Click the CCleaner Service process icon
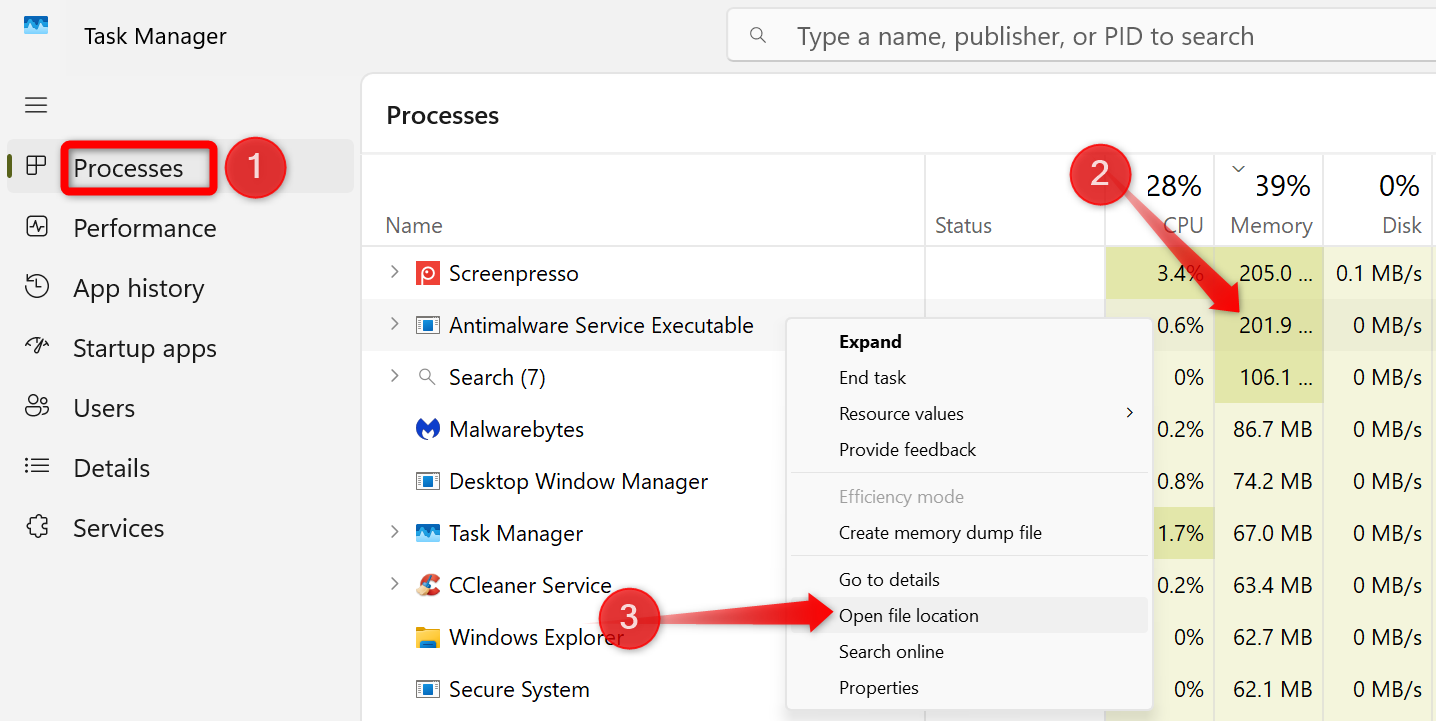1436x721 pixels. (x=428, y=584)
